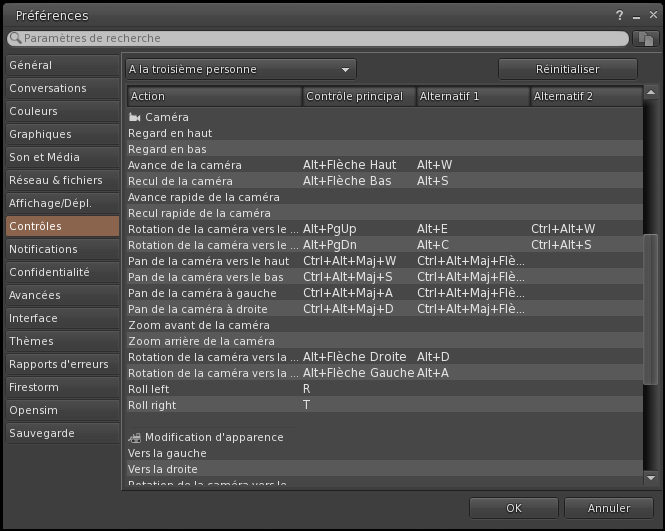The width and height of the screenshot is (665, 531).
Task: Sort list by Action column header
Action: click(x=214, y=96)
